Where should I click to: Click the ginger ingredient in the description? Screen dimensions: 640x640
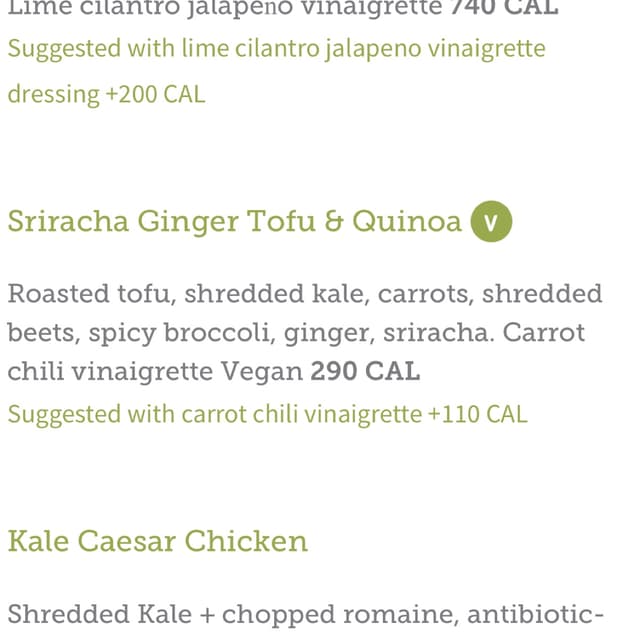pos(329,333)
